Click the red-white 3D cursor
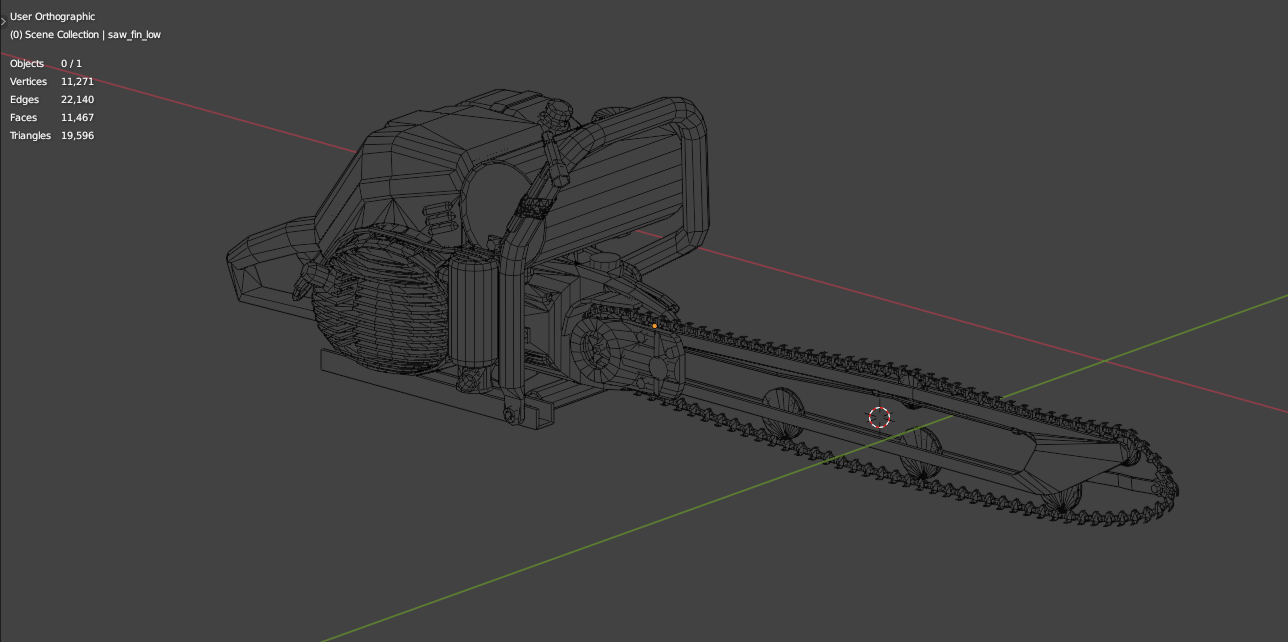This screenshot has width=1288, height=642. (x=879, y=417)
